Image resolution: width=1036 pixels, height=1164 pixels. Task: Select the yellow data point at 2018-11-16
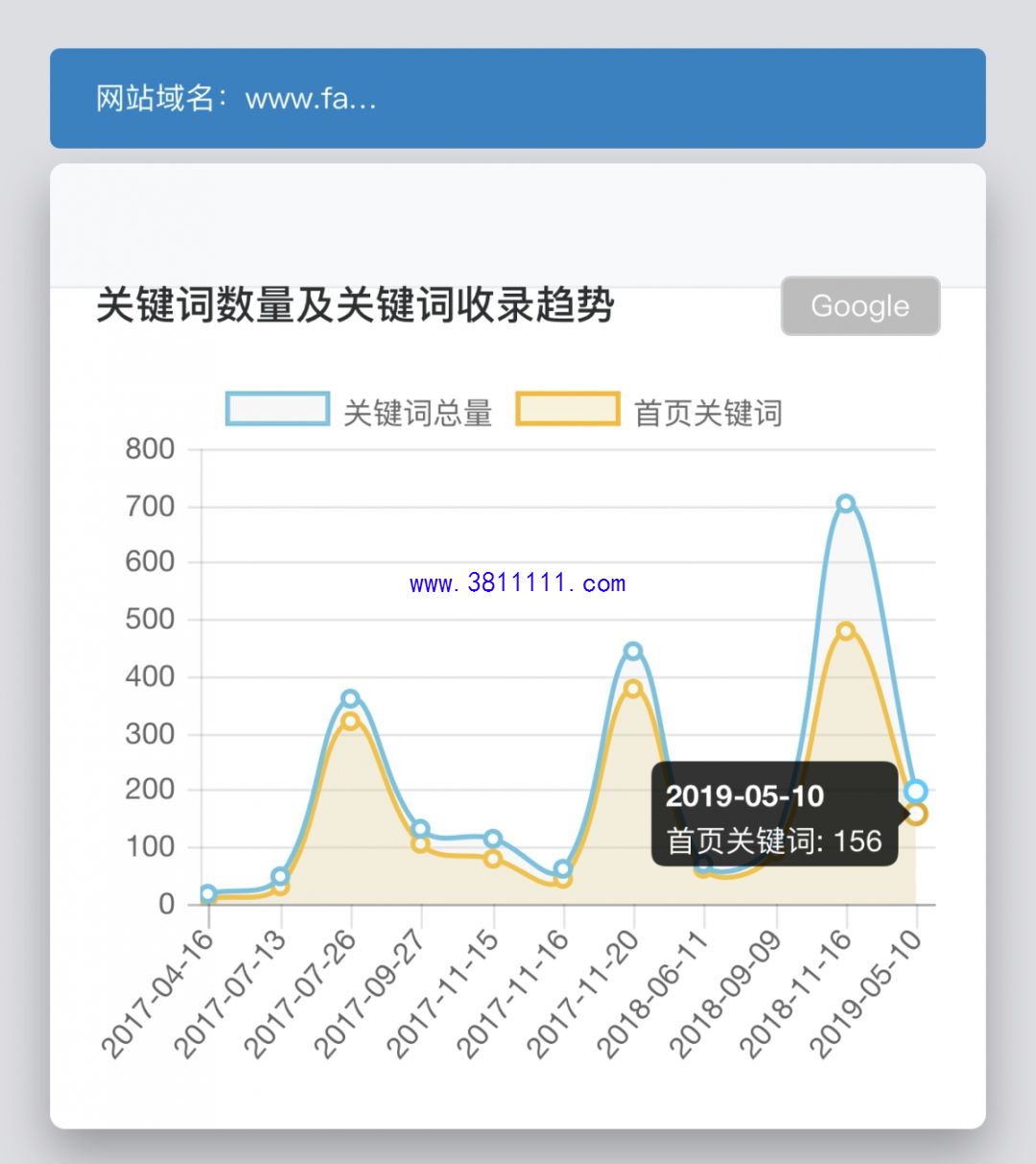(x=845, y=630)
